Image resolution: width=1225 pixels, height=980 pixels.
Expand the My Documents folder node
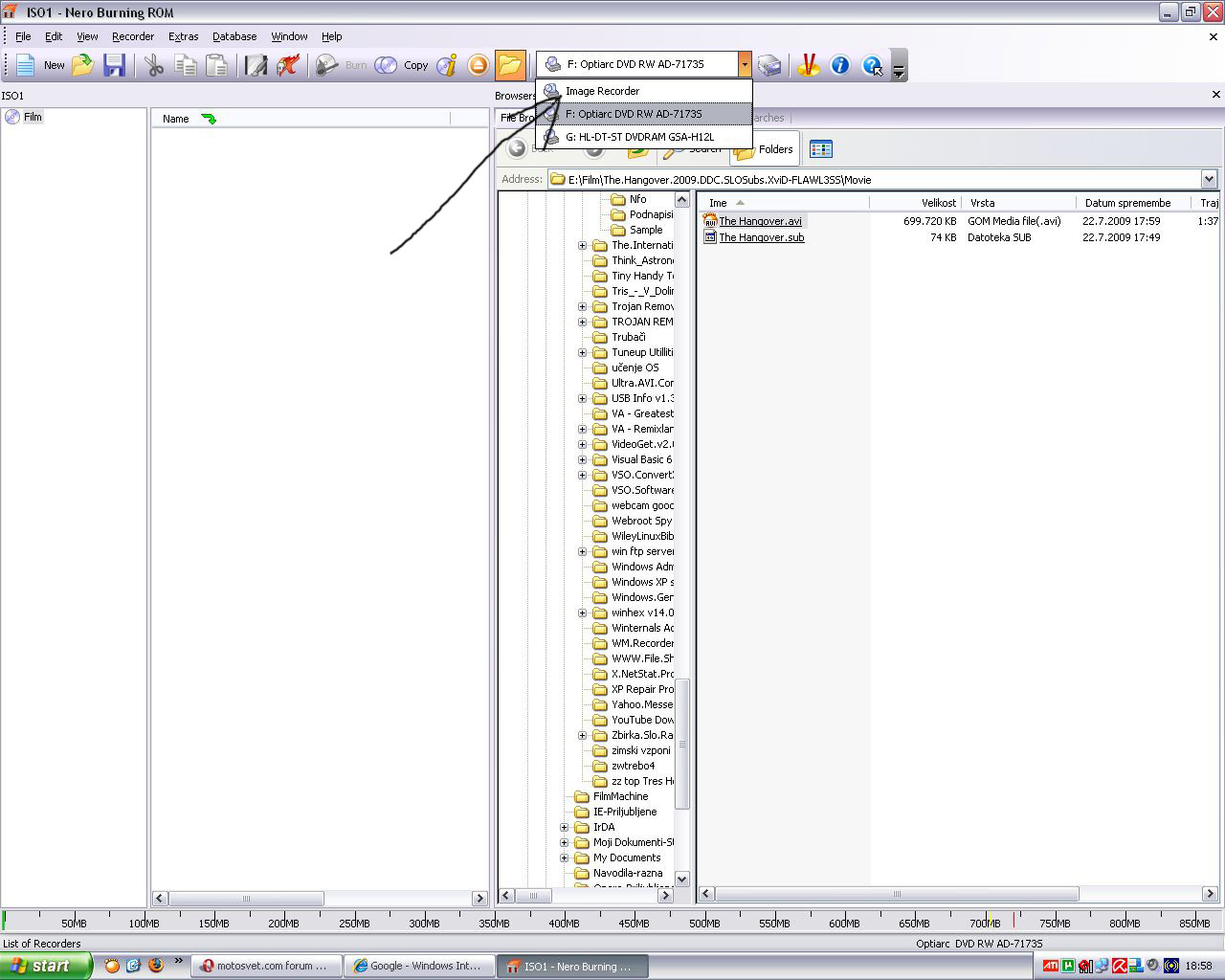[x=564, y=858]
